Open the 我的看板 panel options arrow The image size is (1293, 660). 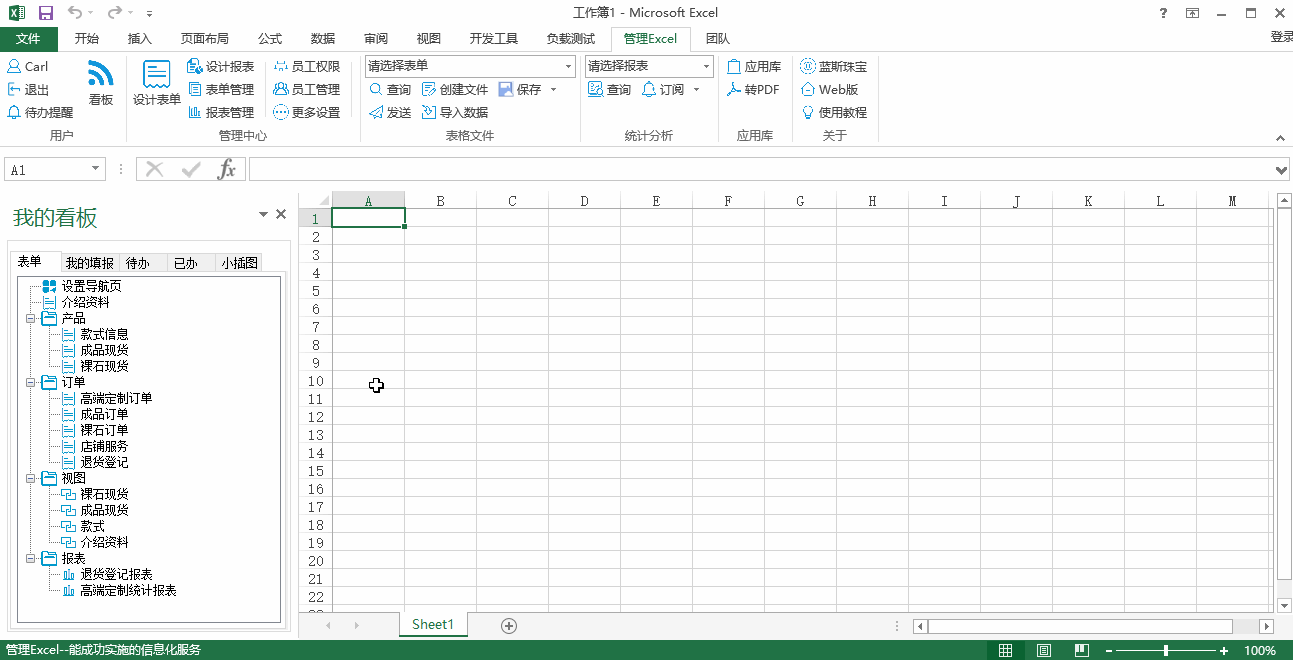point(263,214)
